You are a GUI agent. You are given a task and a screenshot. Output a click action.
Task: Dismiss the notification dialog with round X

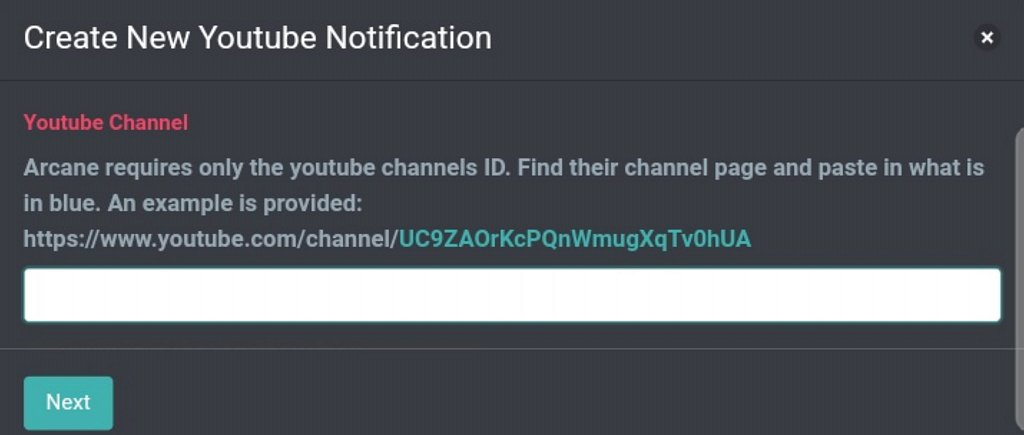(987, 38)
